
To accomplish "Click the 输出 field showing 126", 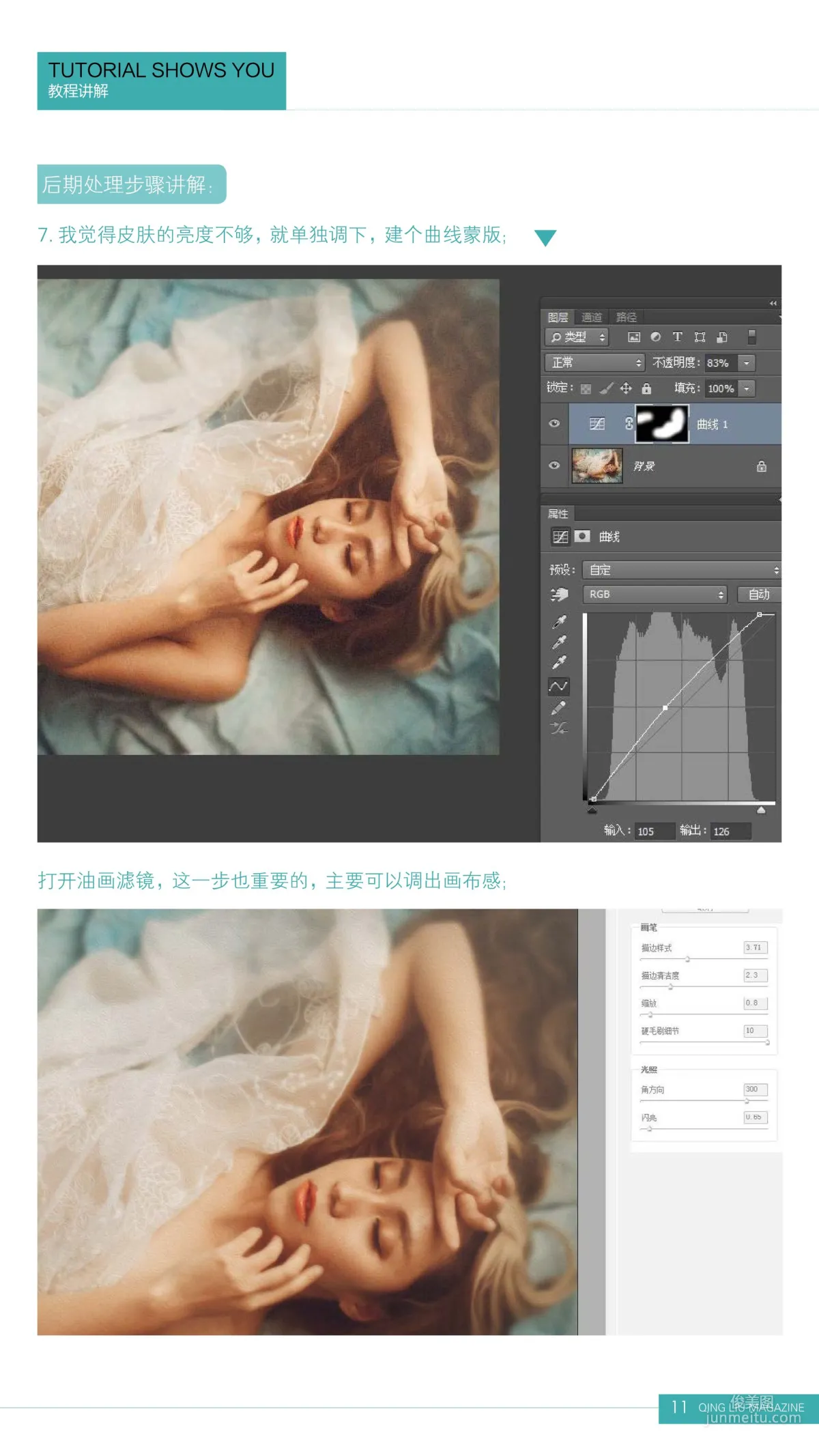I will 730,831.
